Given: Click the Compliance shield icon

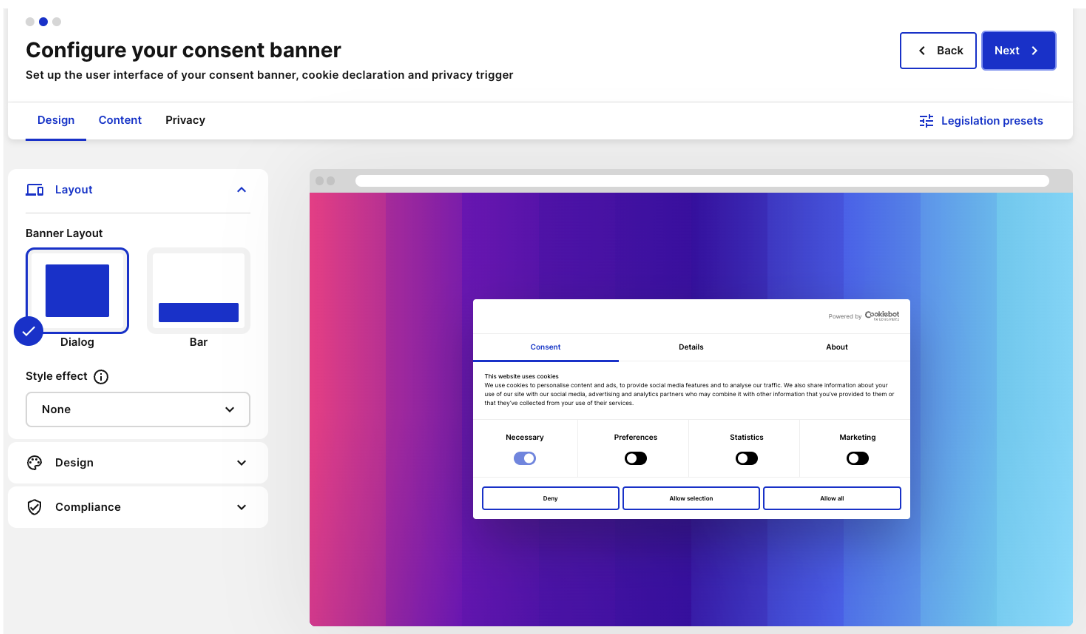Looking at the screenshot, I should coord(35,507).
